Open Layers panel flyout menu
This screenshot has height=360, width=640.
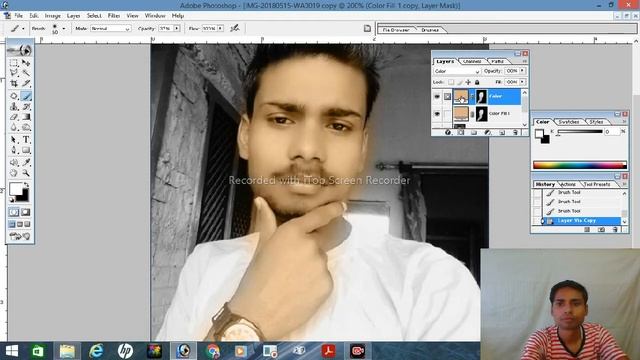click(525, 61)
